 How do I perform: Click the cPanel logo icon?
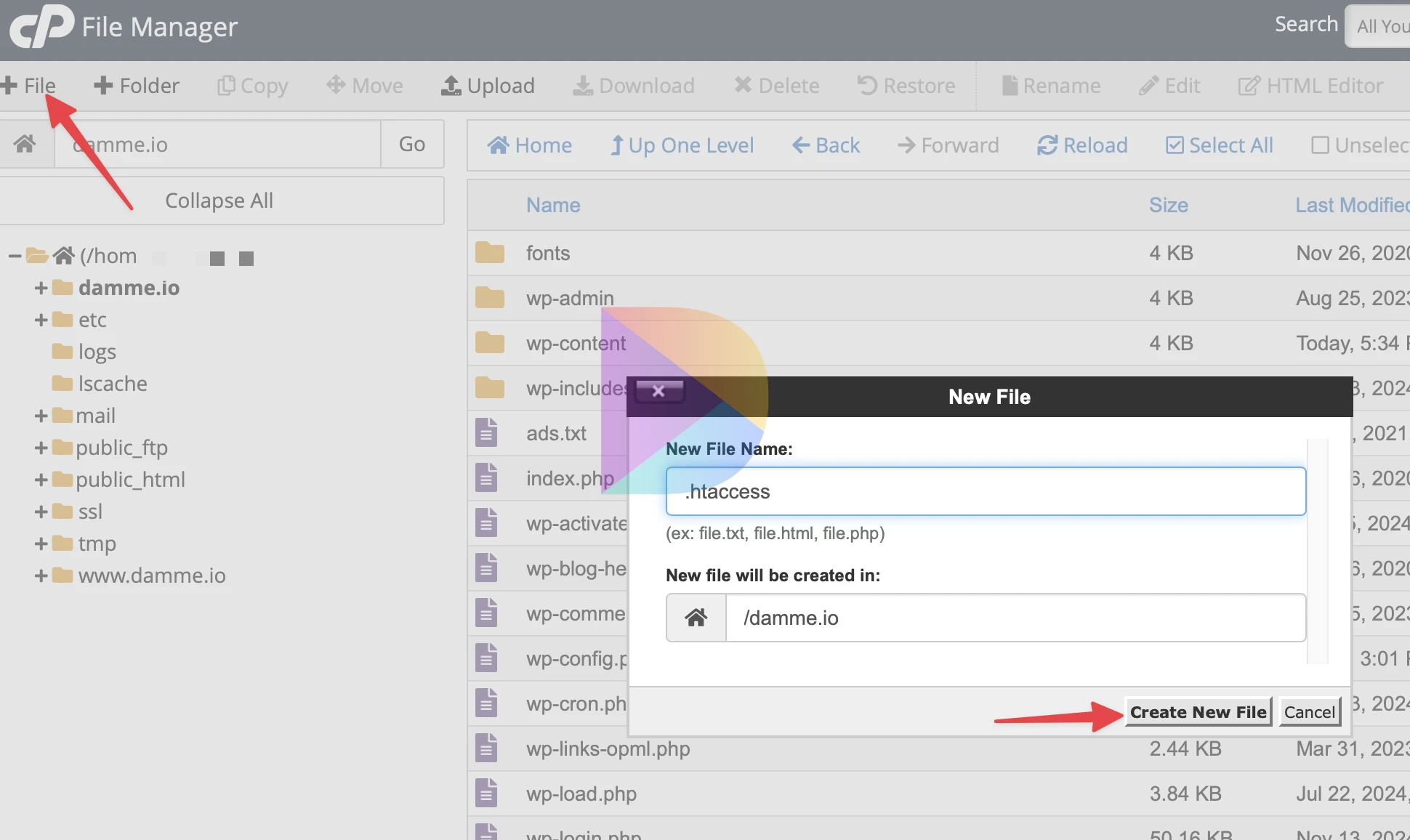click(41, 27)
